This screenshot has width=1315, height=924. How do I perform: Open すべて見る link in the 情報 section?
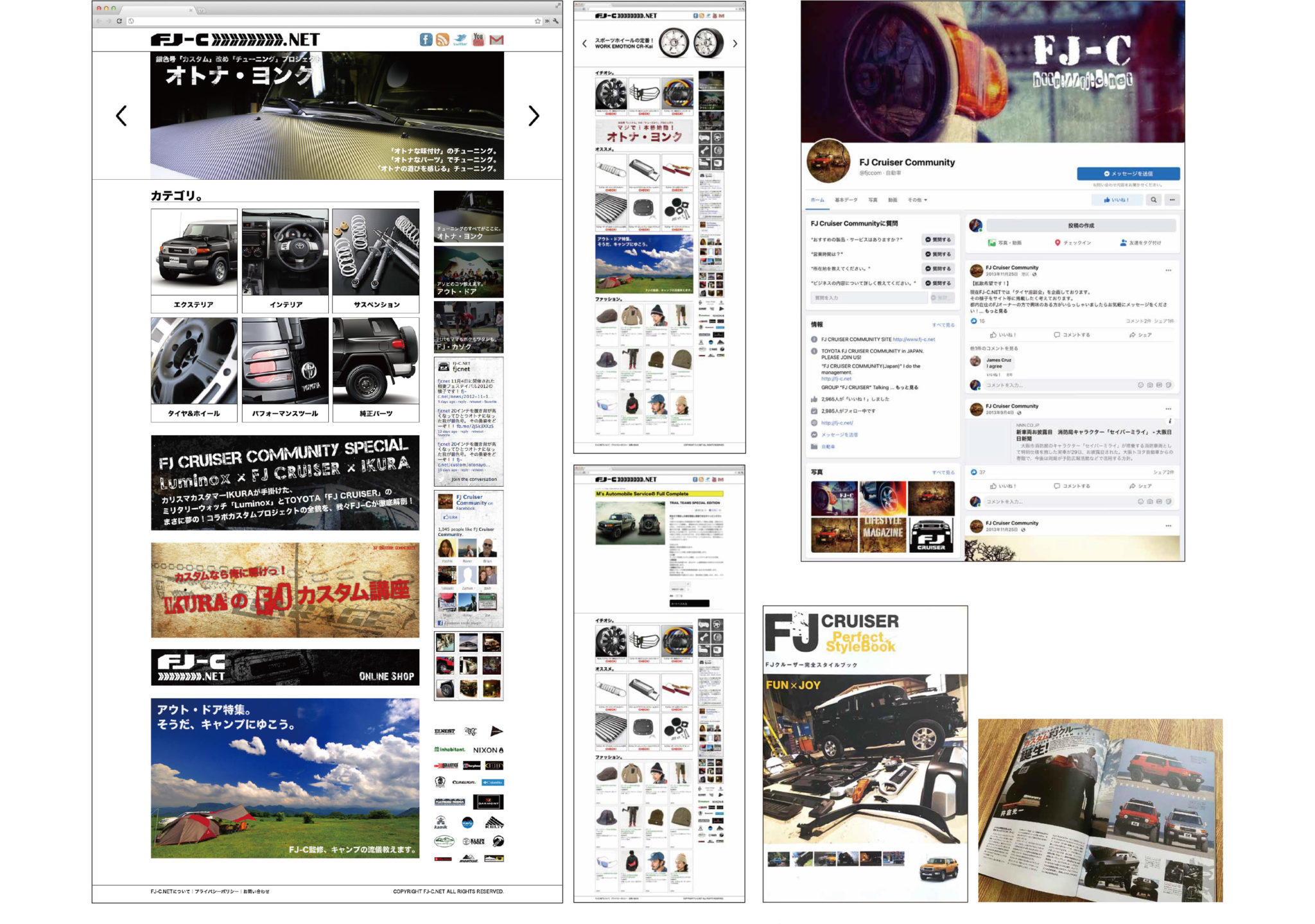pyautogui.click(x=943, y=325)
